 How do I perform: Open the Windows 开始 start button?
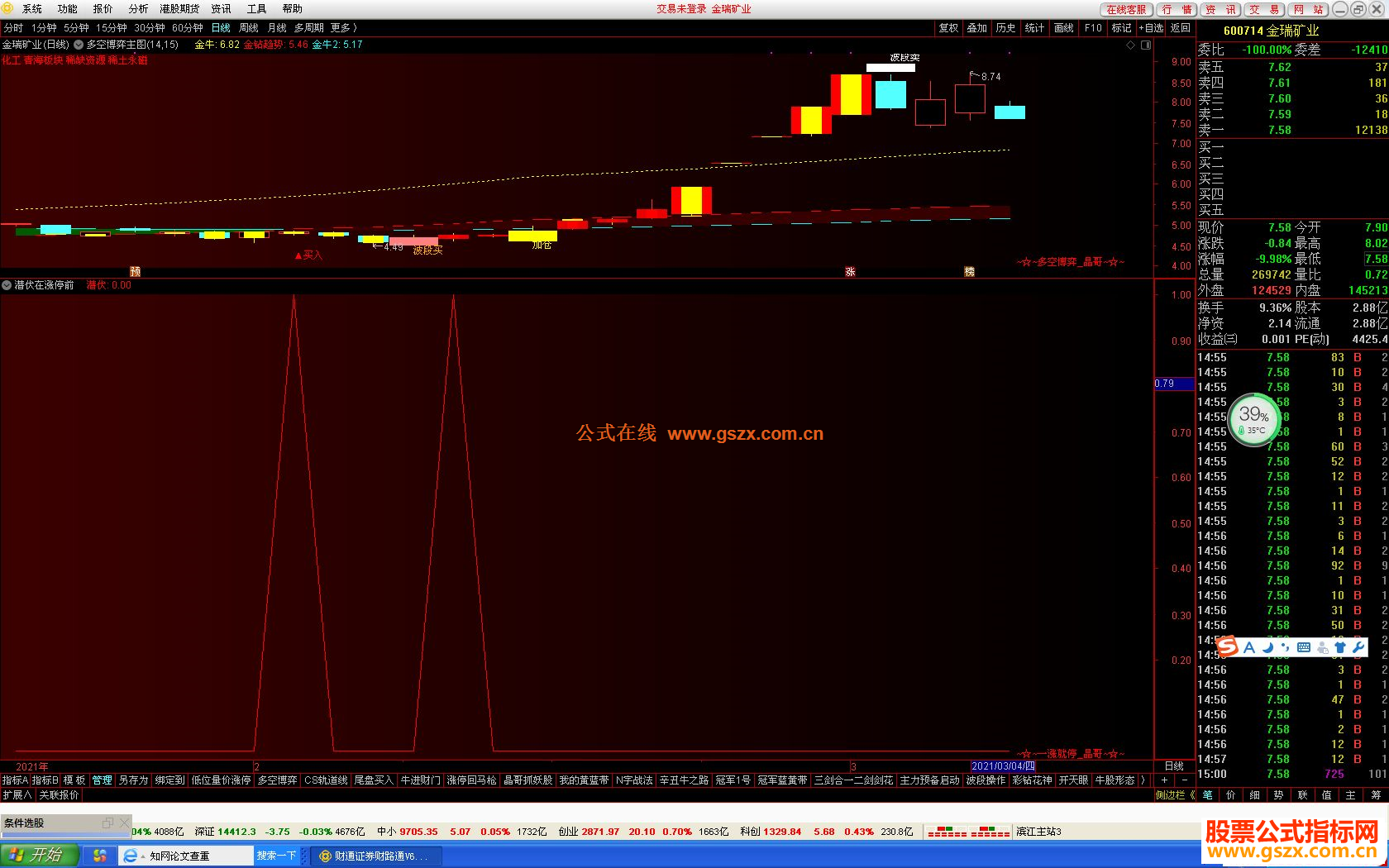tap(40, 856)
